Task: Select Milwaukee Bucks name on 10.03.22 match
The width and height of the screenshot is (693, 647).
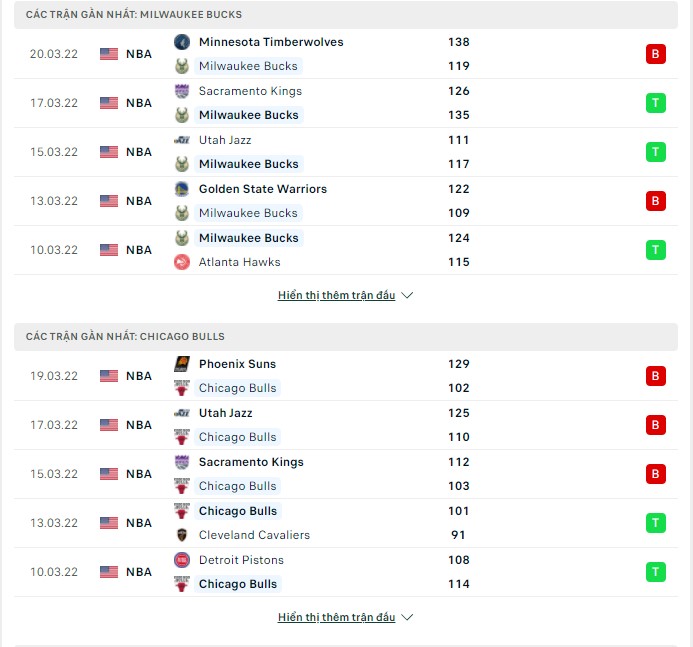Action: [x=249, y=238]
